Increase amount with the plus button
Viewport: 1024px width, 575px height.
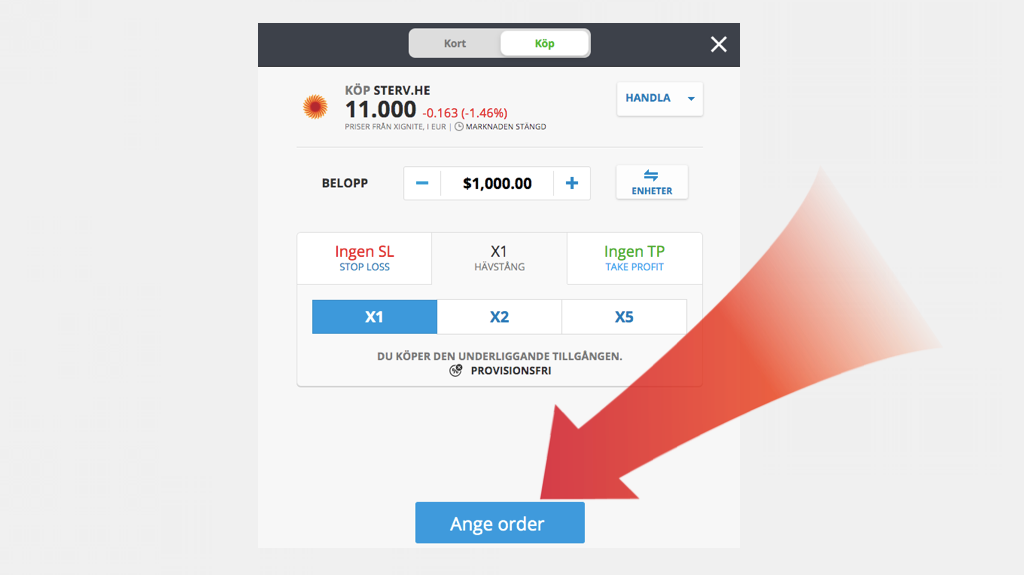click(571, 184)
